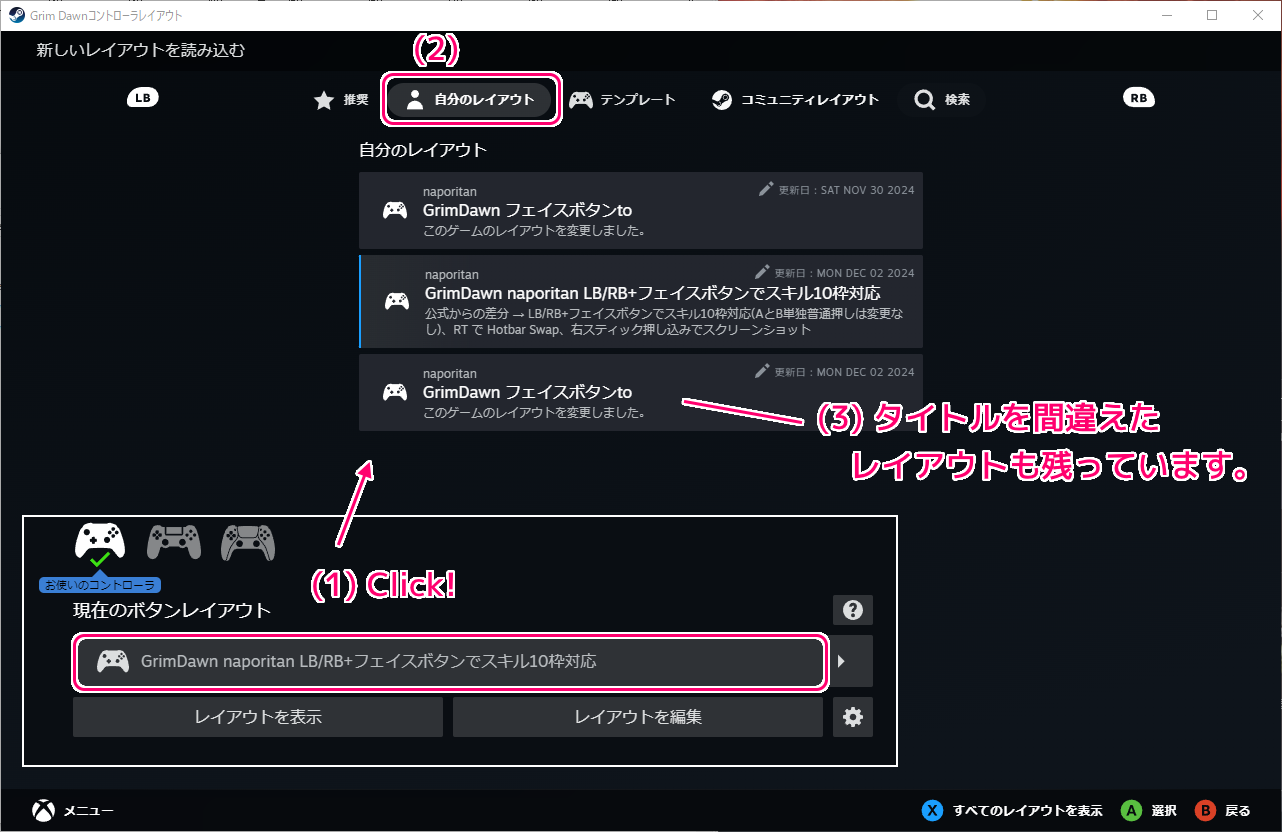This screenshot has height=832, width=1282.
Task: Select the GrimDawn フェイスボタンto title dated DEC 02
Action: (527, 392)
